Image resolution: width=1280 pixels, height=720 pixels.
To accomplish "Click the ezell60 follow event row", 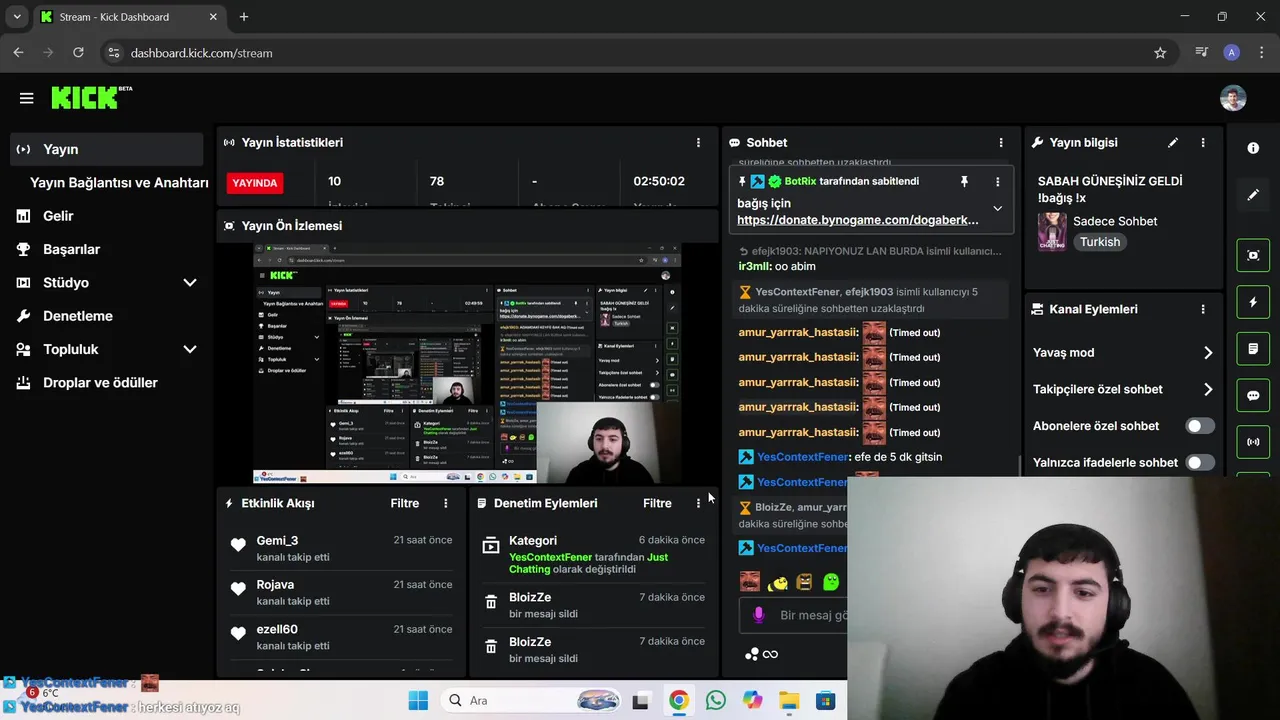I will coord(342,636).
